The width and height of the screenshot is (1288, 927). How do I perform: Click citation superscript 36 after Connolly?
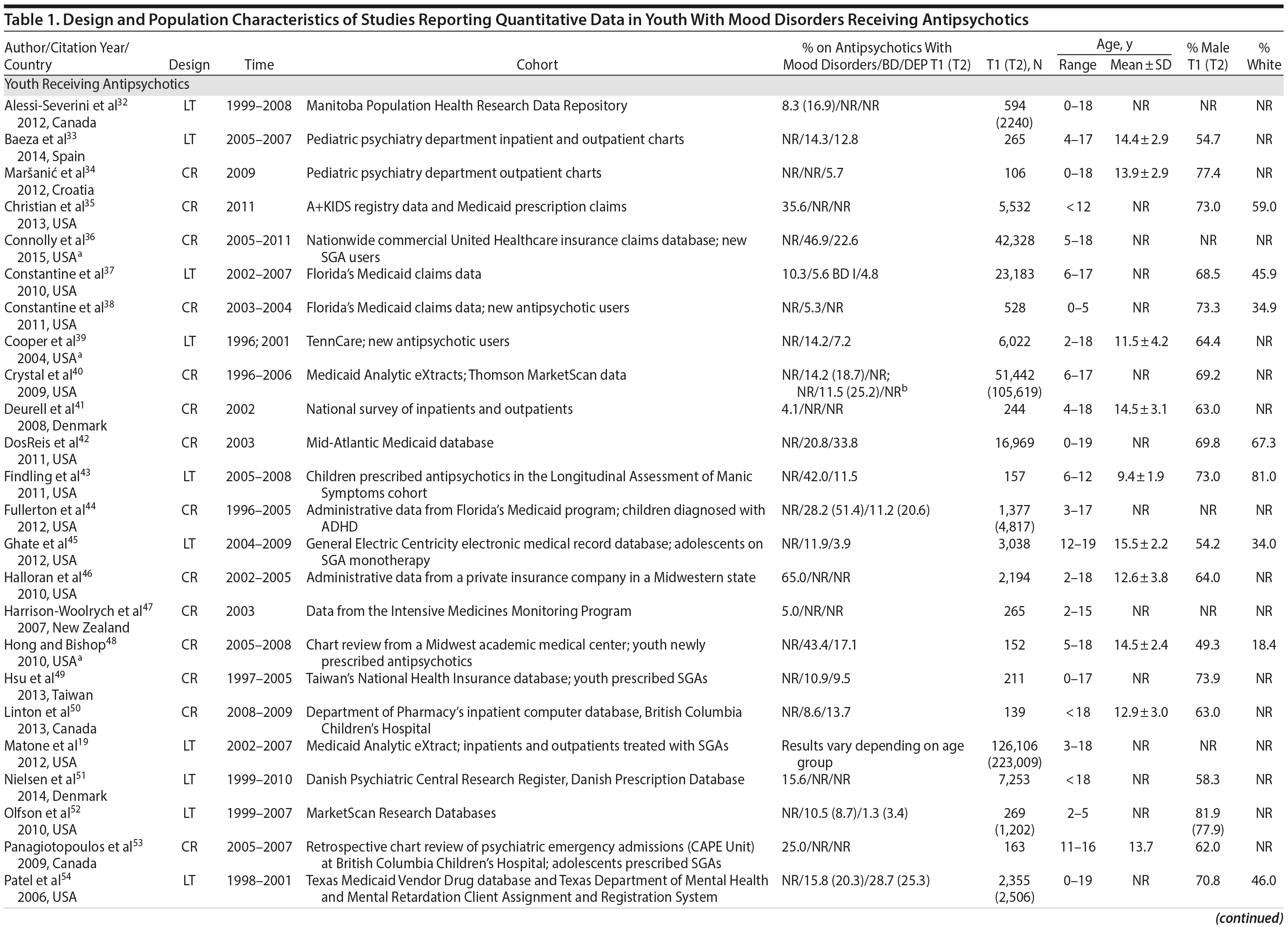89,237
